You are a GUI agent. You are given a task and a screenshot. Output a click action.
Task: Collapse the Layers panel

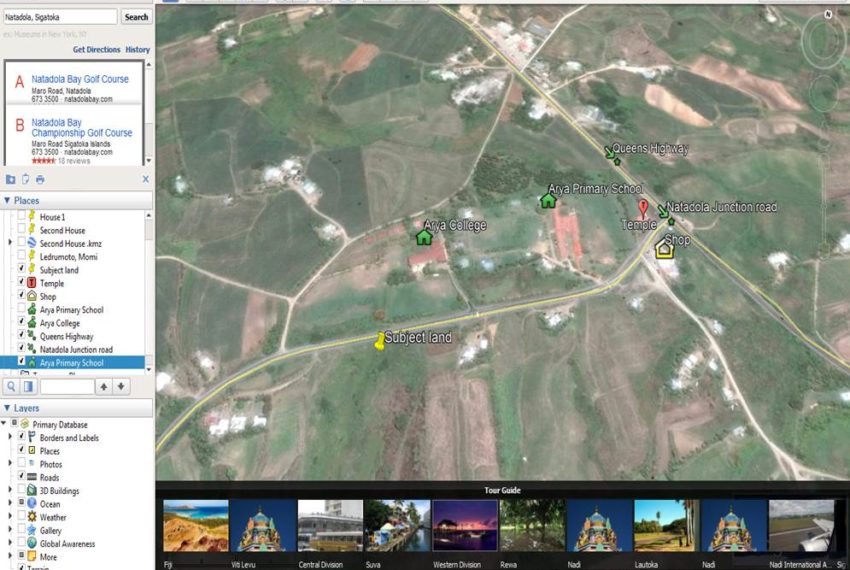tap(7, 408)
